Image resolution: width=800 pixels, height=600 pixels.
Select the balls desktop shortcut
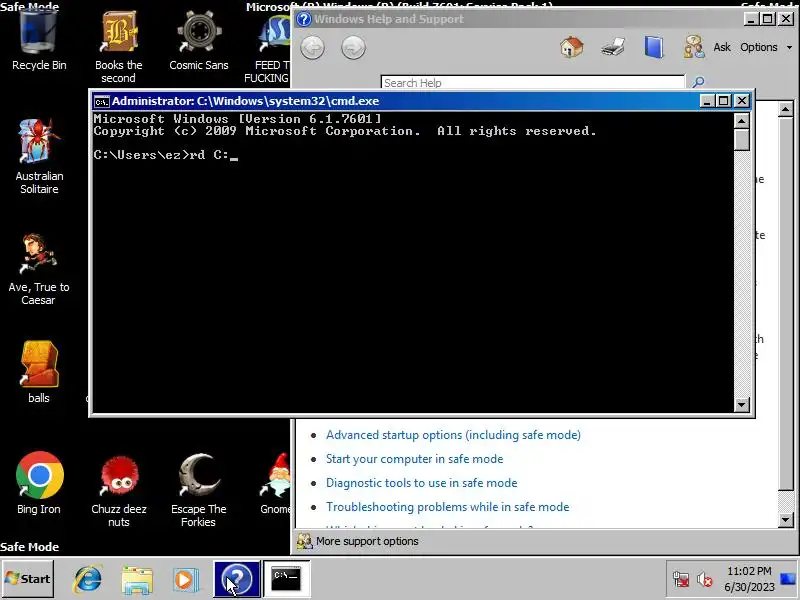pos(39,372)
